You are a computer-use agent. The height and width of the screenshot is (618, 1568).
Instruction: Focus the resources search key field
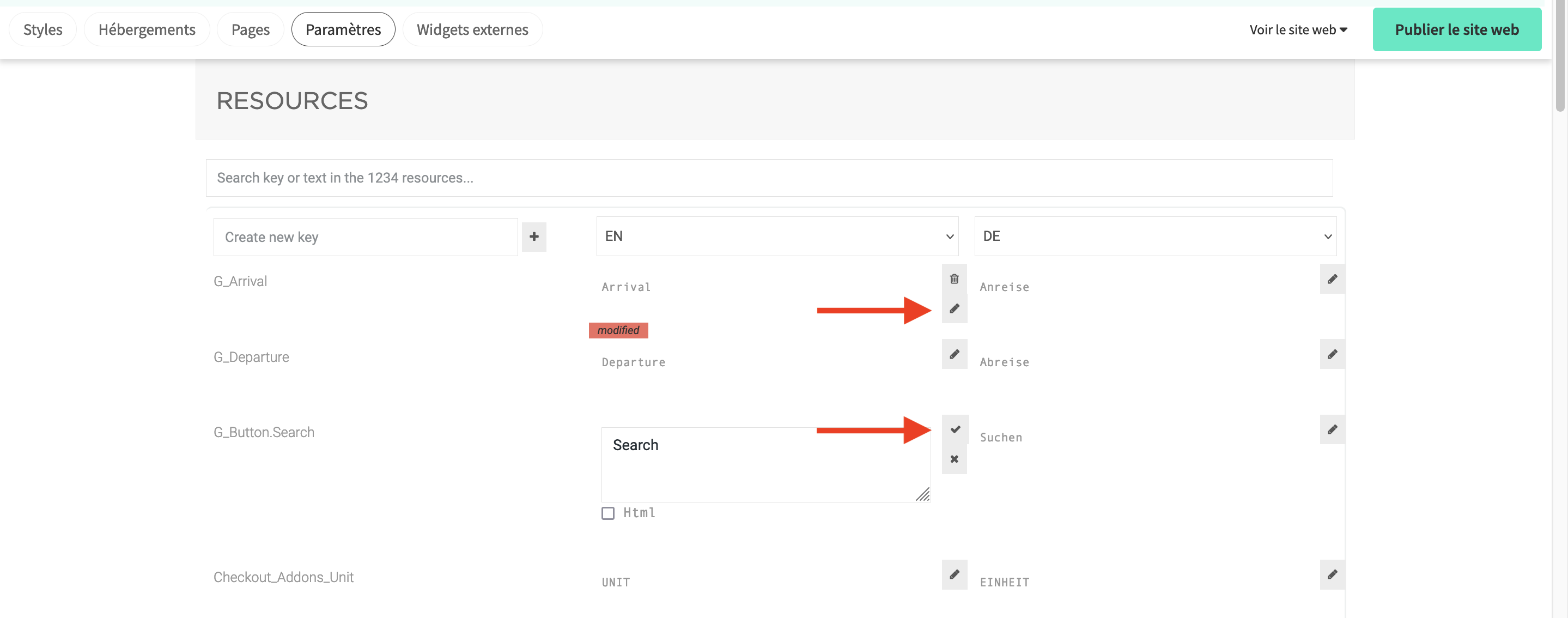tap(768, 178)
